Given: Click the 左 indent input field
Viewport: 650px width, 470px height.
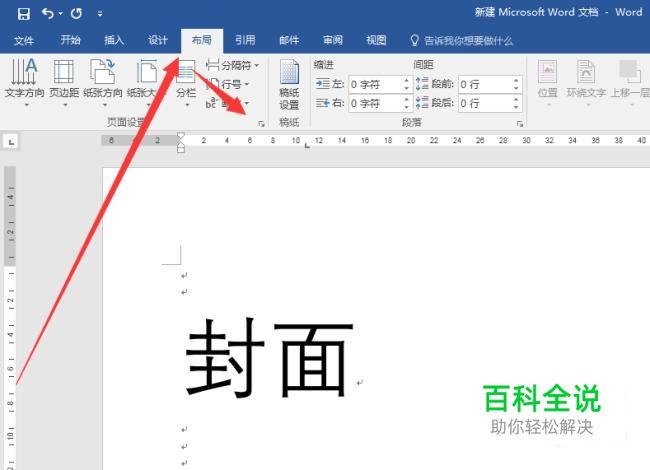Looking at the screenshot, I should [376, 85].
